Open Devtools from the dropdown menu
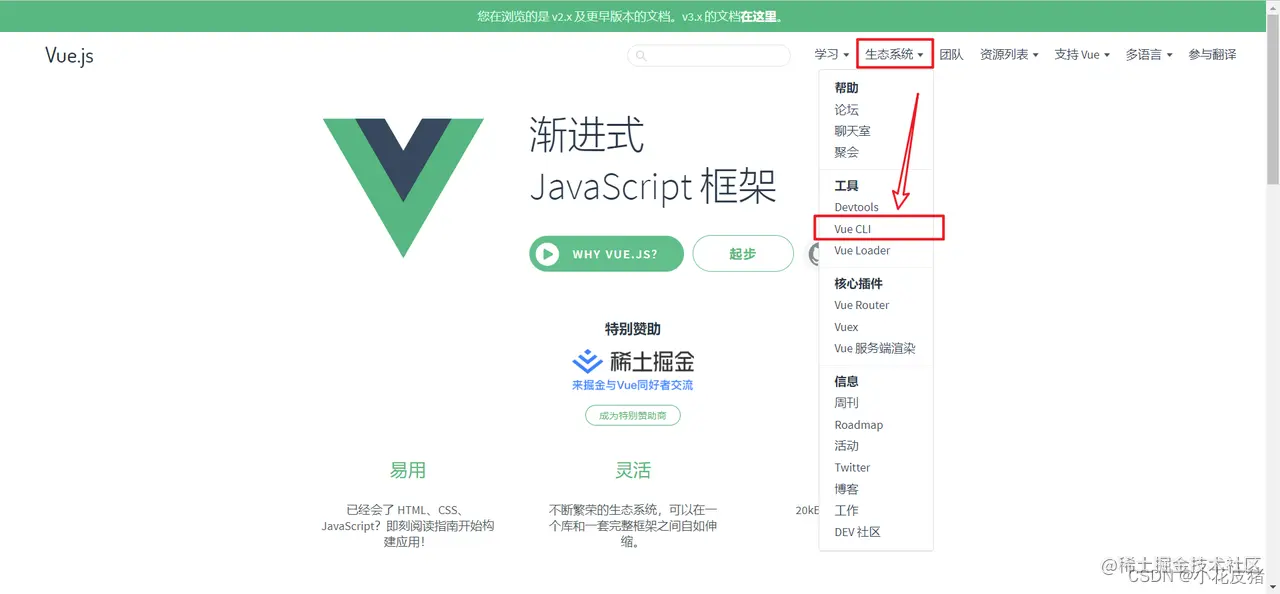 point(856,207)
